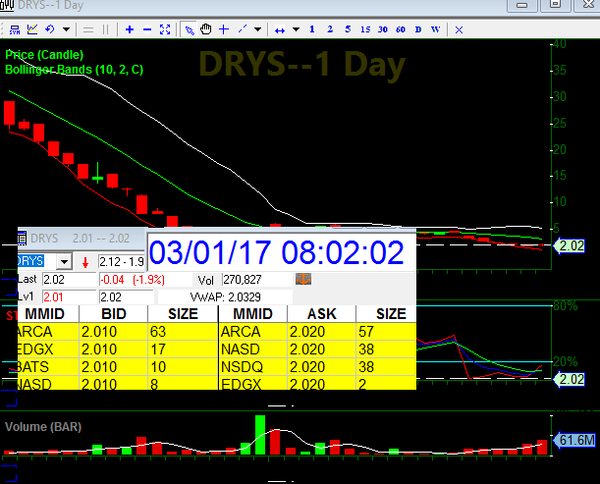The image size is (600, 484).
Task: Select the hand pan tool
Action: (207, 29)
